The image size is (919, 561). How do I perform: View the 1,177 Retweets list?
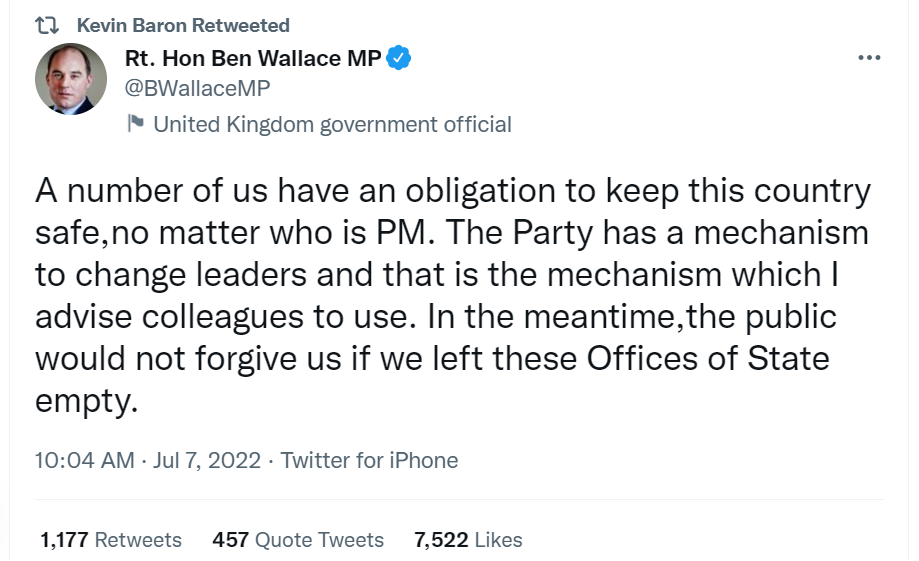(111, 540)
